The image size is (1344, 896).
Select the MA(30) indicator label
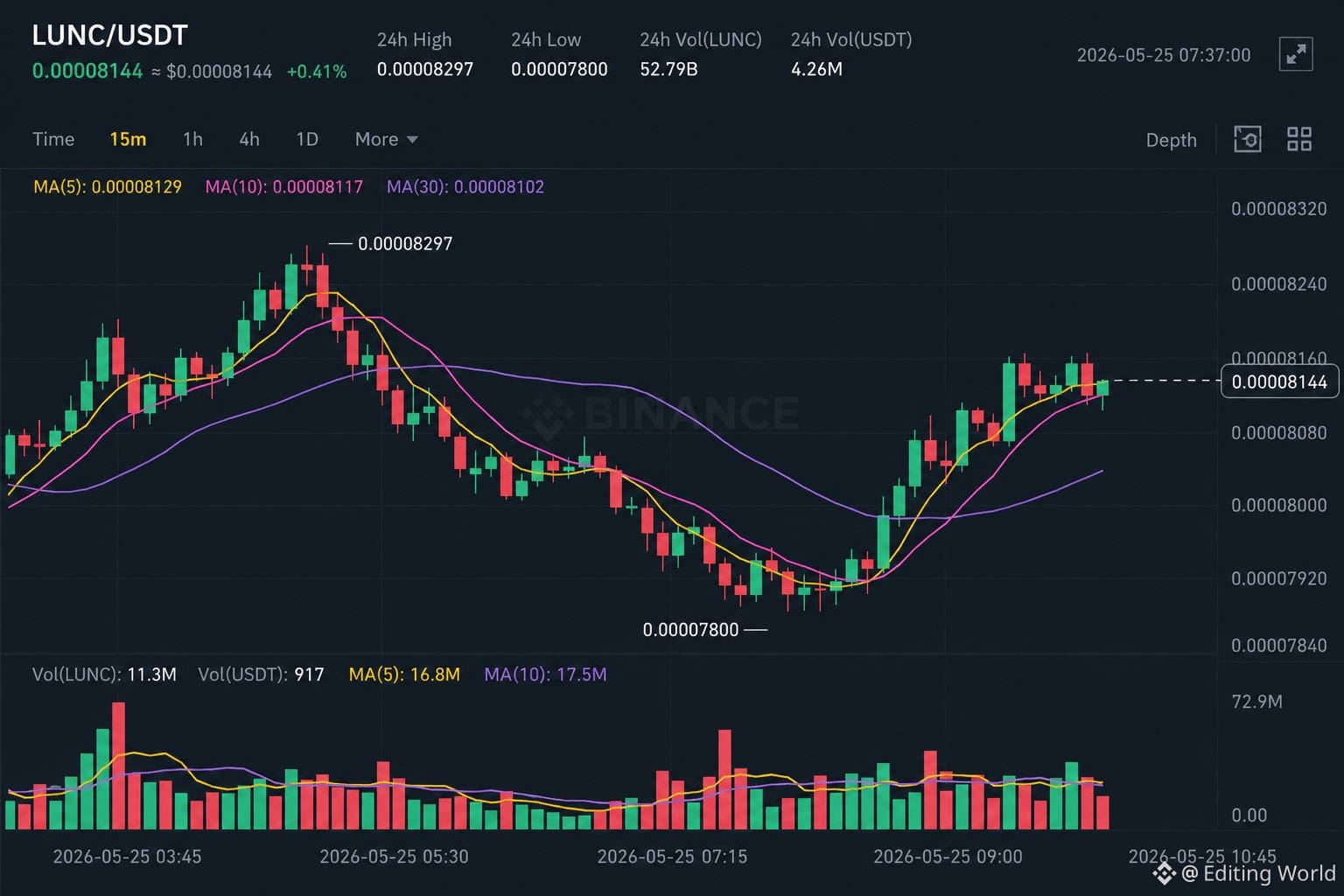click(x=465, y=186)
